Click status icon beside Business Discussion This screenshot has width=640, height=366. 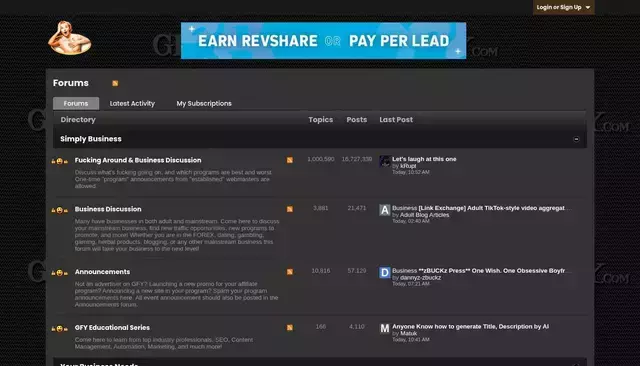tap(60, 210)
